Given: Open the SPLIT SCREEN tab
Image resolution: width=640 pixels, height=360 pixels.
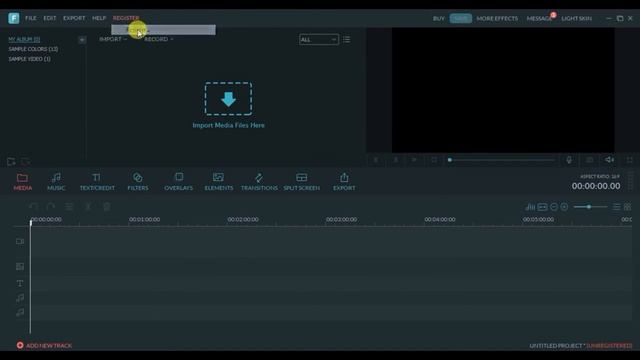Looking at the screenshot, I should (302, 182).
